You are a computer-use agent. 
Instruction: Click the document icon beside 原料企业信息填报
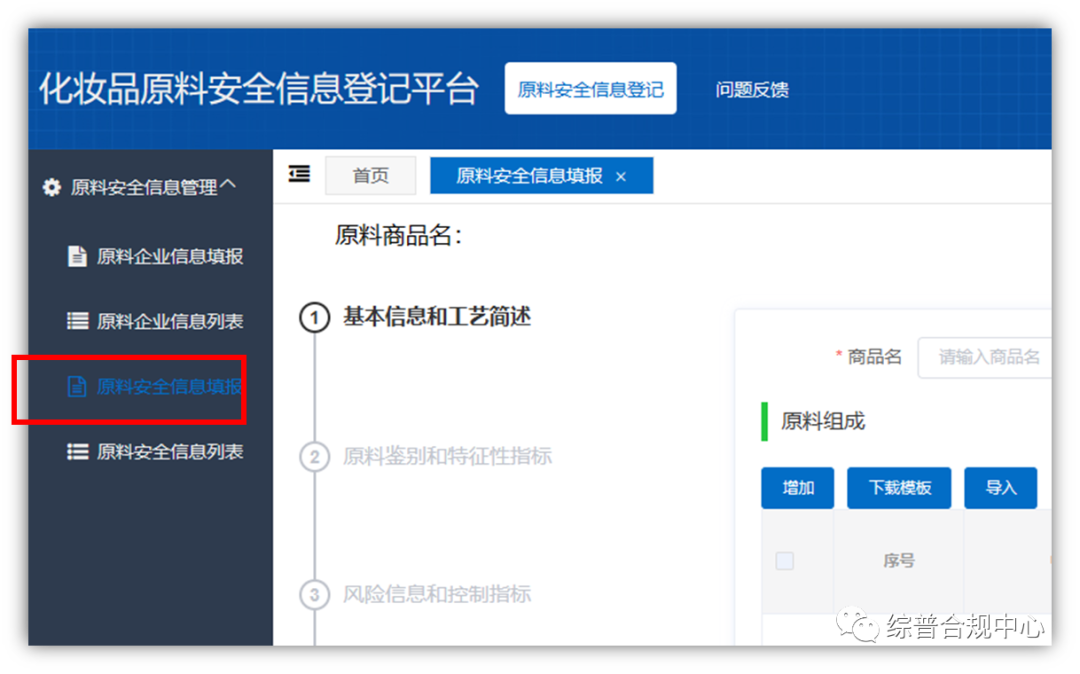click(78, 256)
